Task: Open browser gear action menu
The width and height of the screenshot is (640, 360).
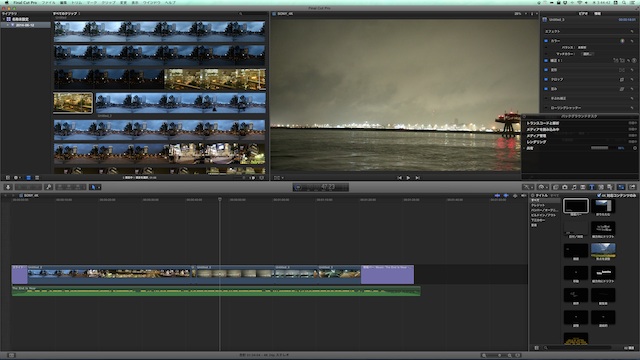Action: pos(17,178)
